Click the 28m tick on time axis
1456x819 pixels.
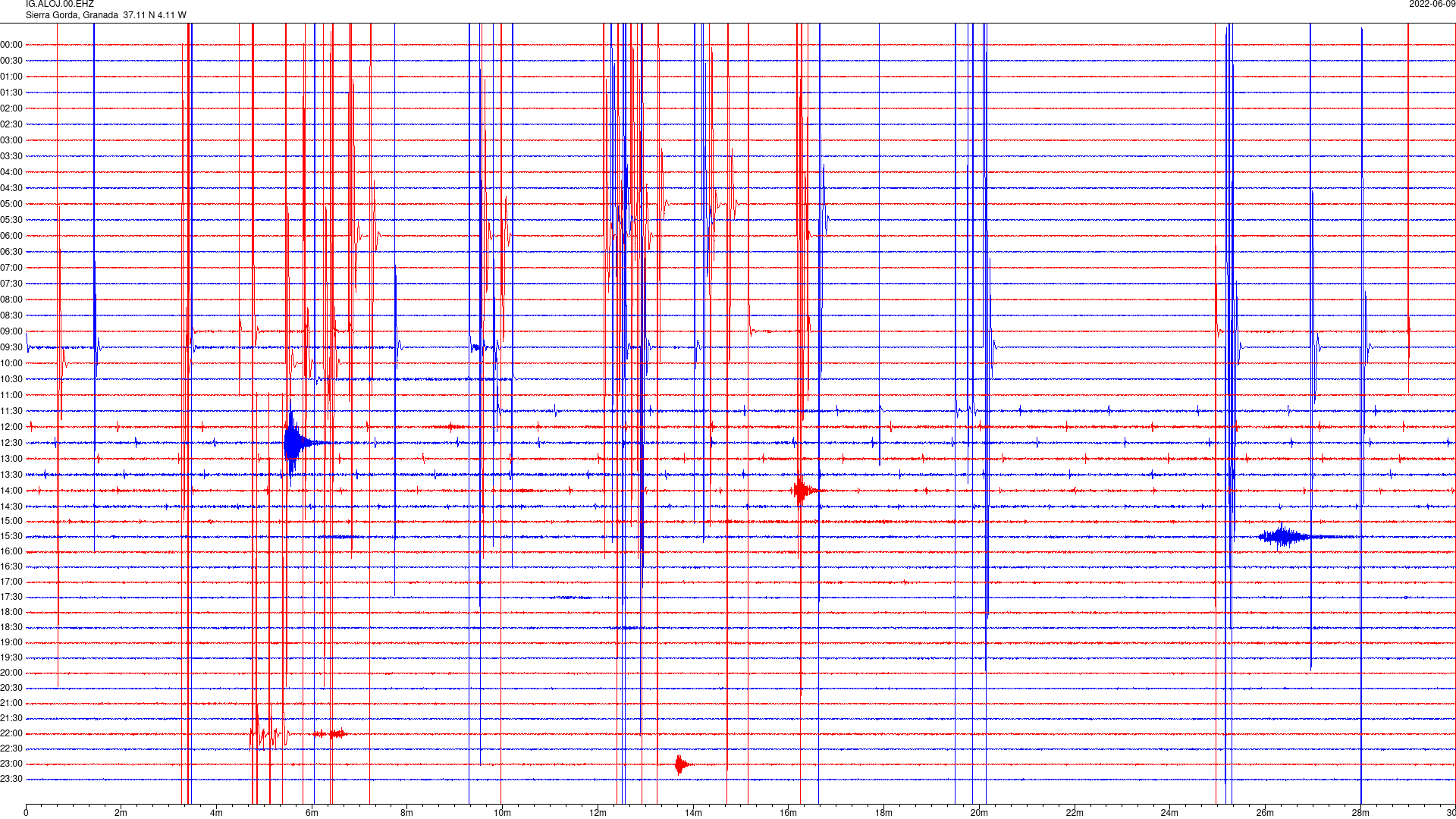[1360, 813]
